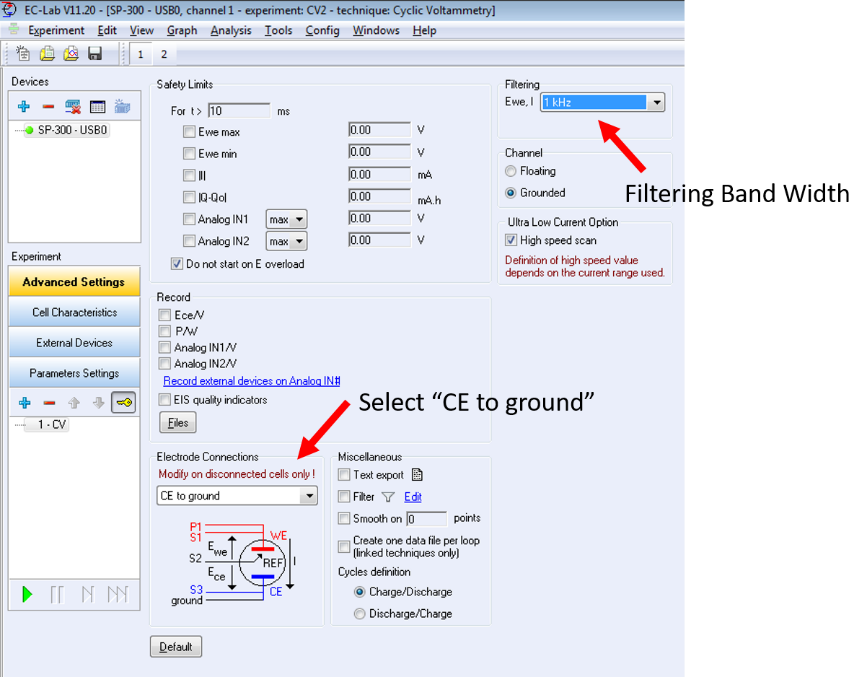Image resolution: width=867 pixels, height=677 pixels.
Task: Open the Analog IN1 max dropdown
Action: click(297, 219)
